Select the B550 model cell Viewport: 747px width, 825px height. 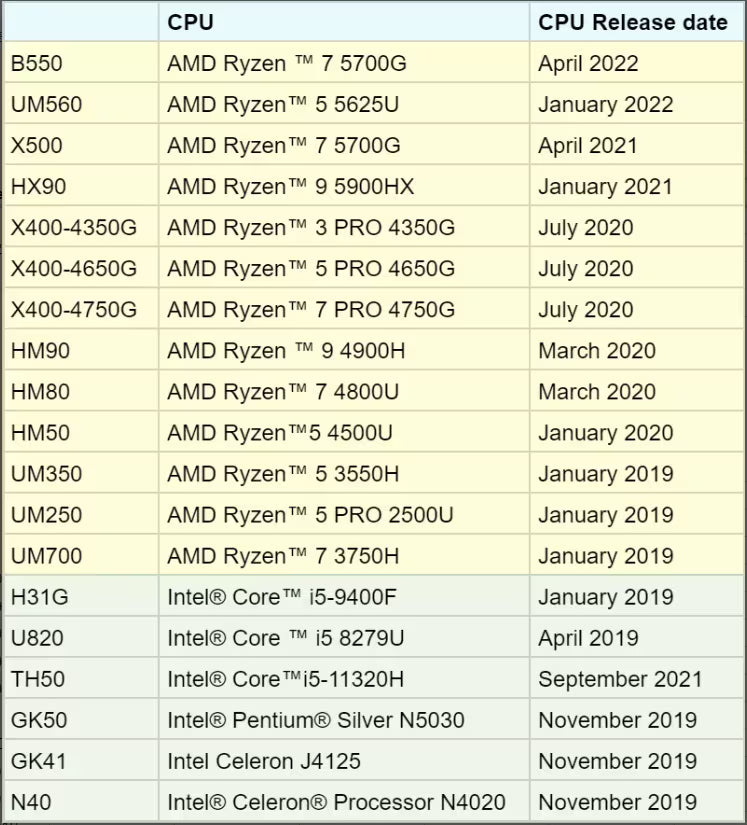[x=36, y=64]
